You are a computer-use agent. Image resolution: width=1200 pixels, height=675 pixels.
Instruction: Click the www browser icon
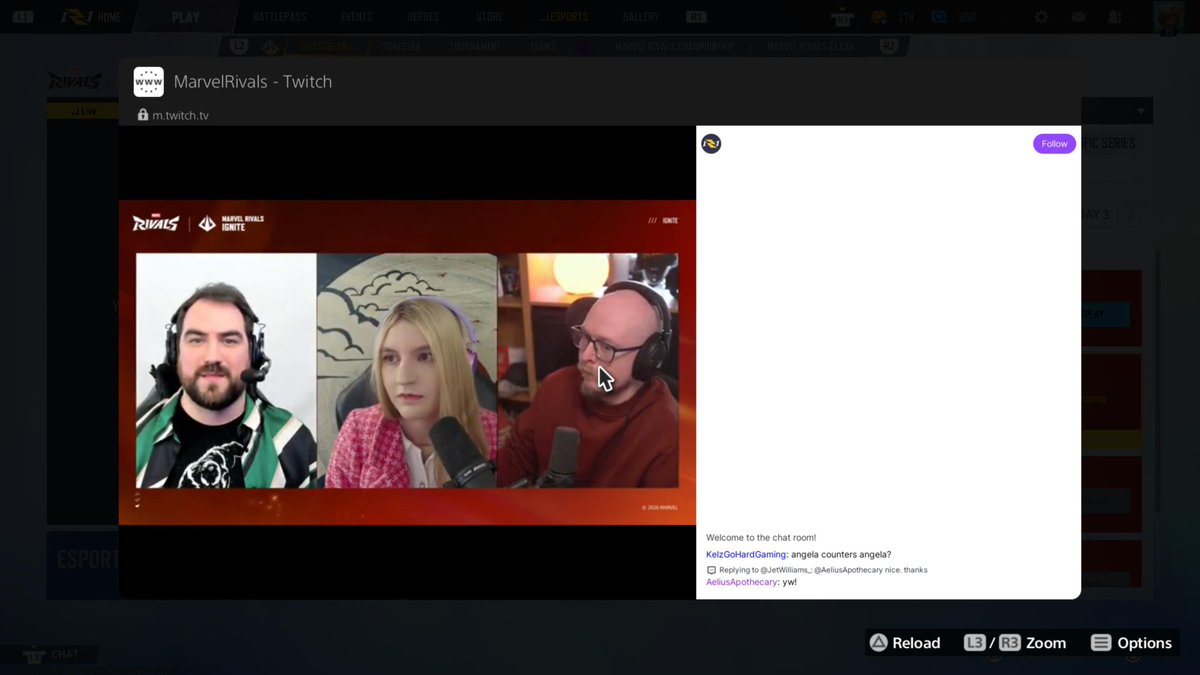click(x=149, y=82)
